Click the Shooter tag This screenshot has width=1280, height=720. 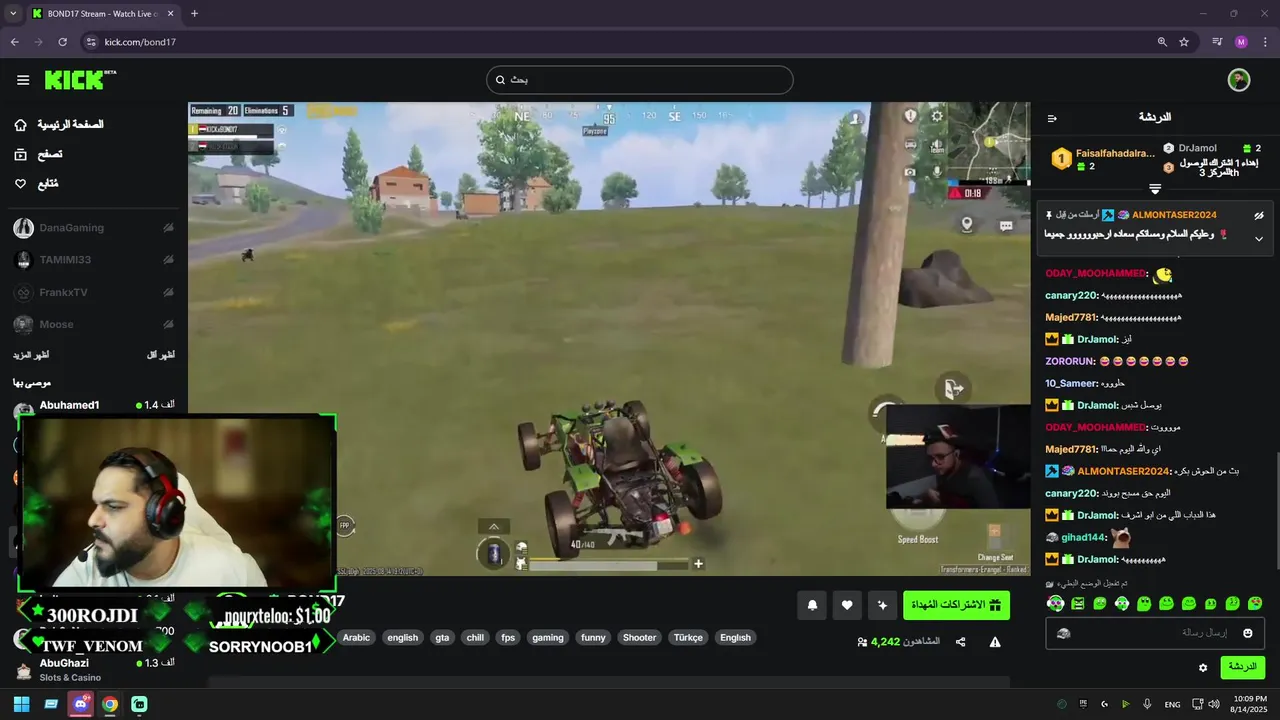[x=639, y=638]
